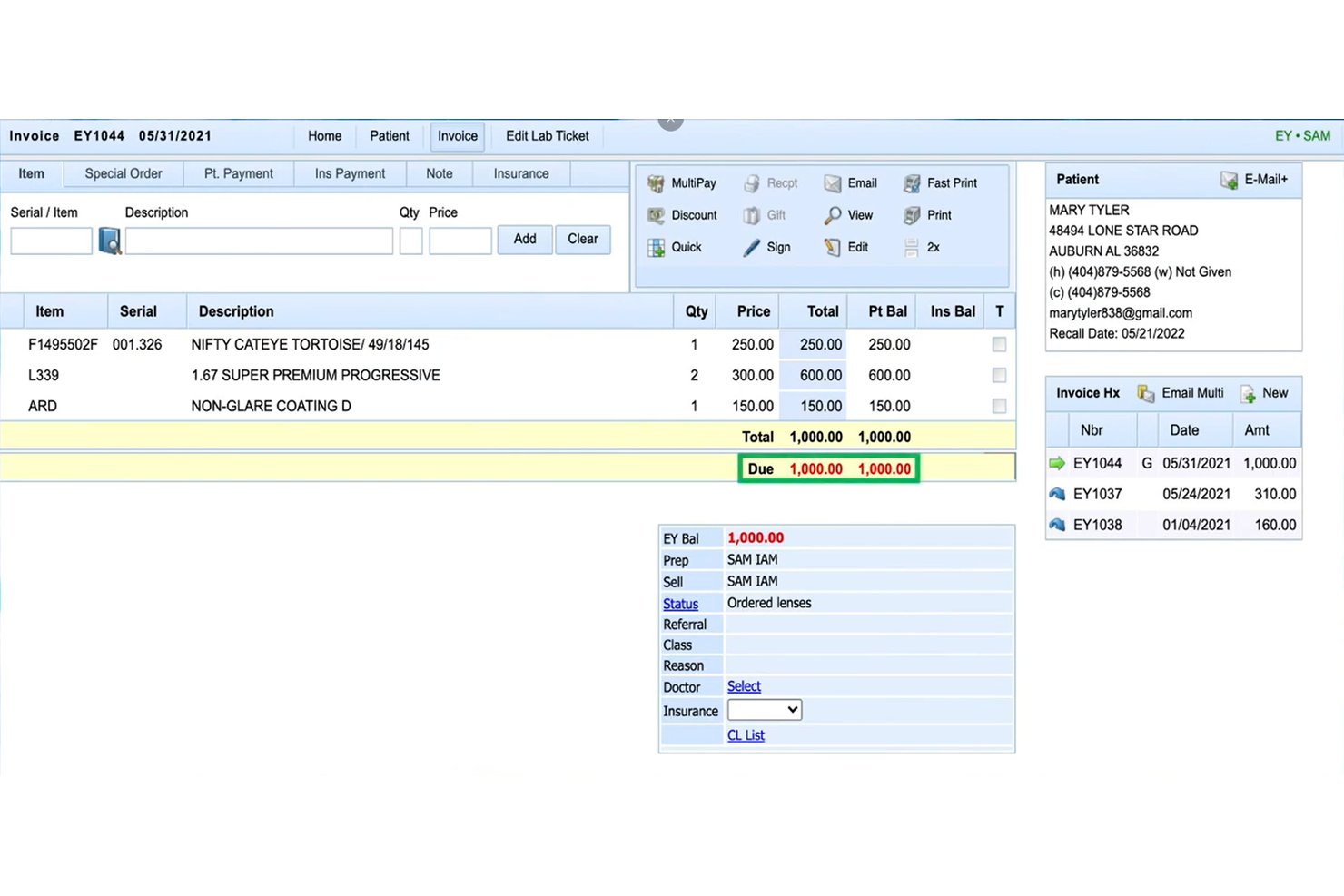Click status value Ordered lenses

click(769, 603)
